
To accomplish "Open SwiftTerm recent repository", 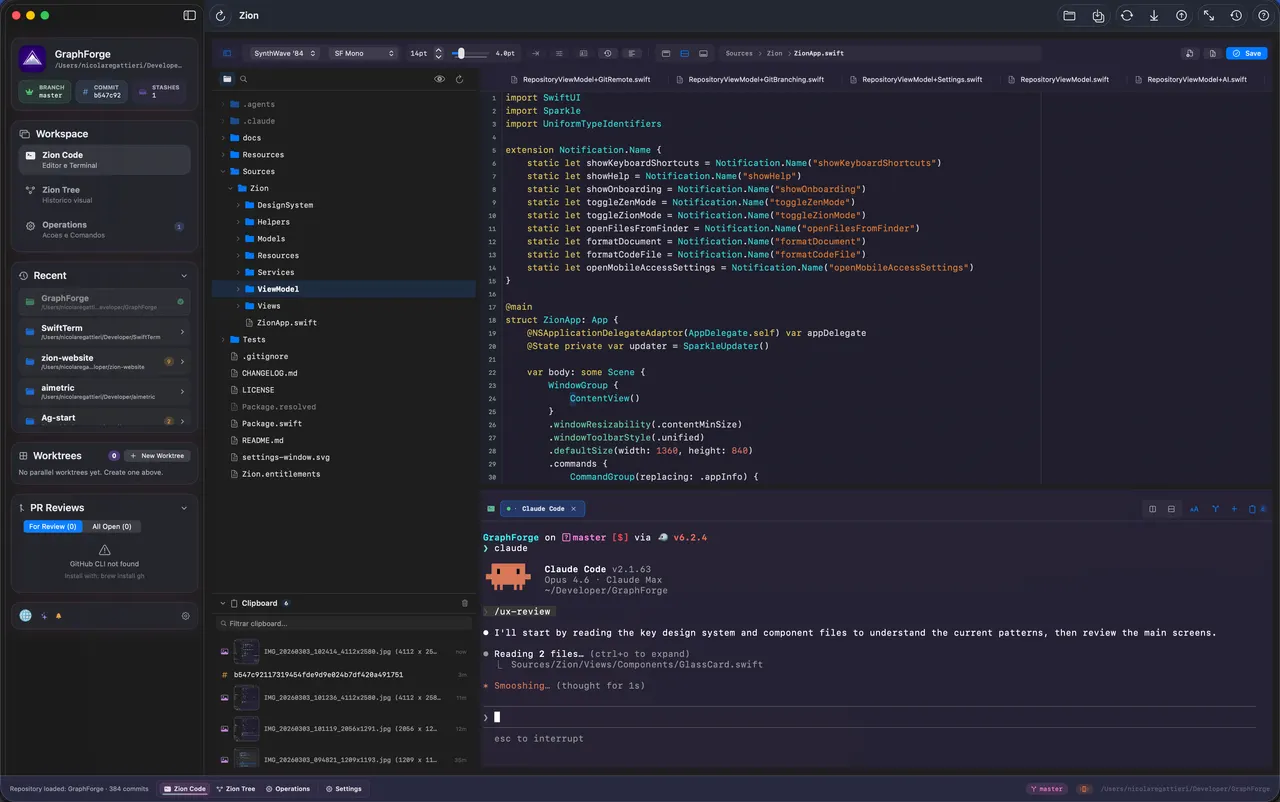I will click(104, 332).
